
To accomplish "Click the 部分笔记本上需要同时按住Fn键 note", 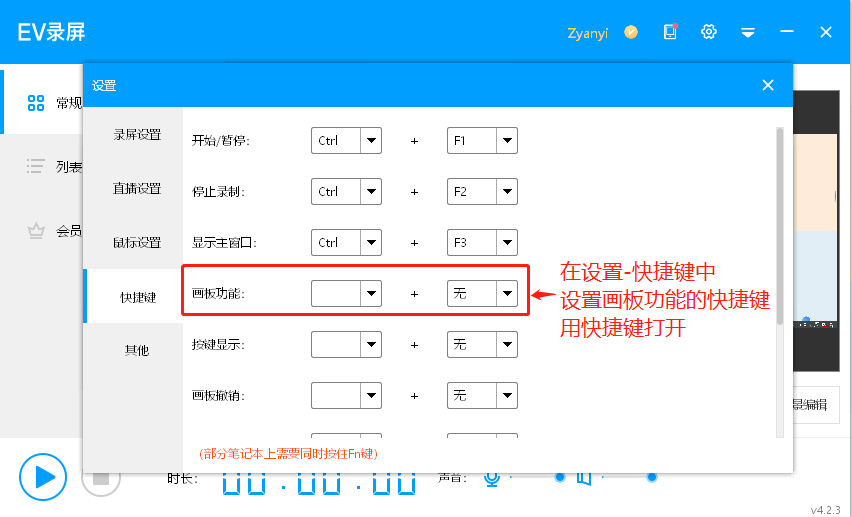I will click(x=288, y=454).
